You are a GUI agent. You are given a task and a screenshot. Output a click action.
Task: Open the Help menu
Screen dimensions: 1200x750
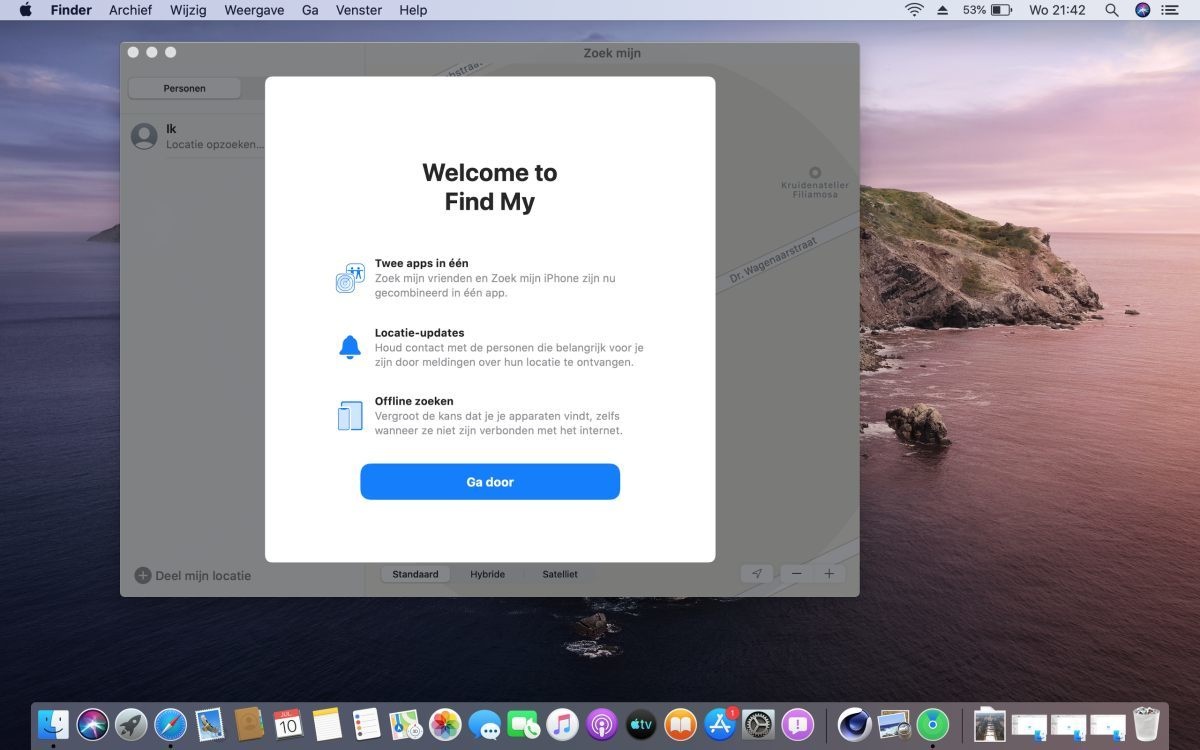click(413, 10)
